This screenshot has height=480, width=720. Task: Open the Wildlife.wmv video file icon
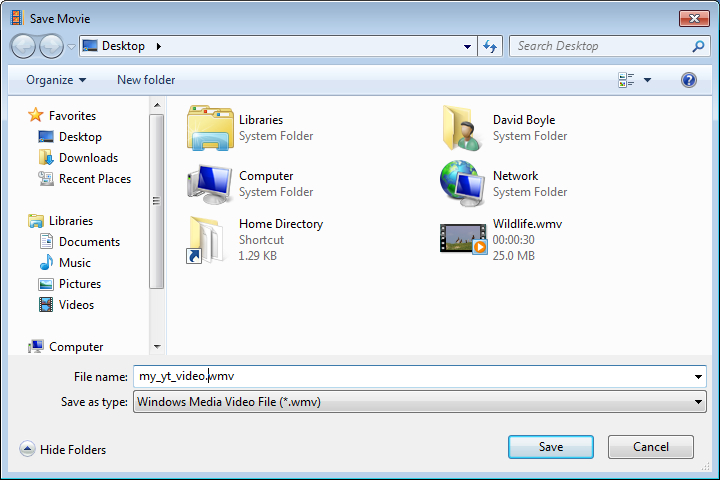[463, 239]
